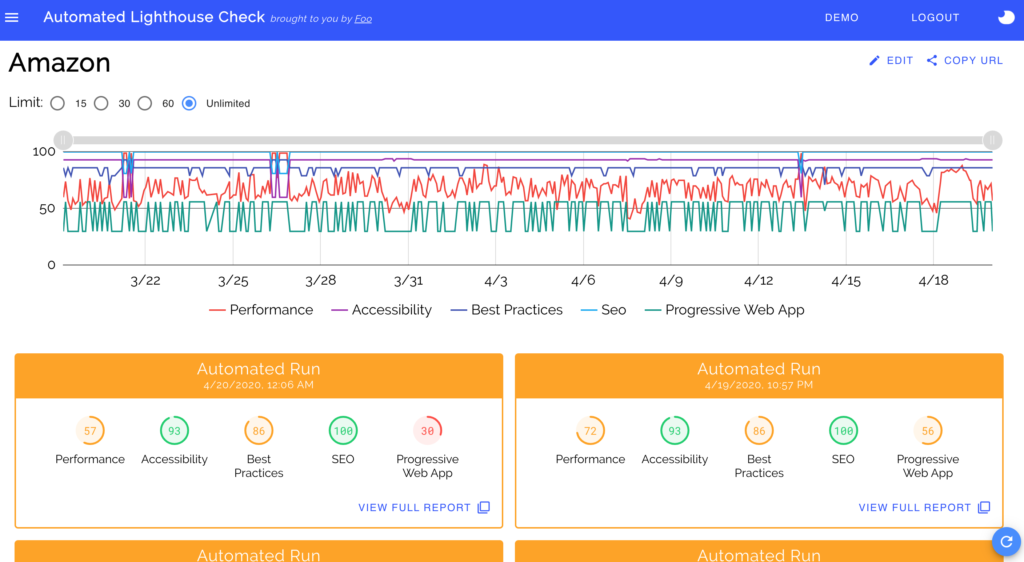Click the pencil Edit icon
Image resolution: width=1024 pixels, height=562 pixels.
tap(874, 61)
